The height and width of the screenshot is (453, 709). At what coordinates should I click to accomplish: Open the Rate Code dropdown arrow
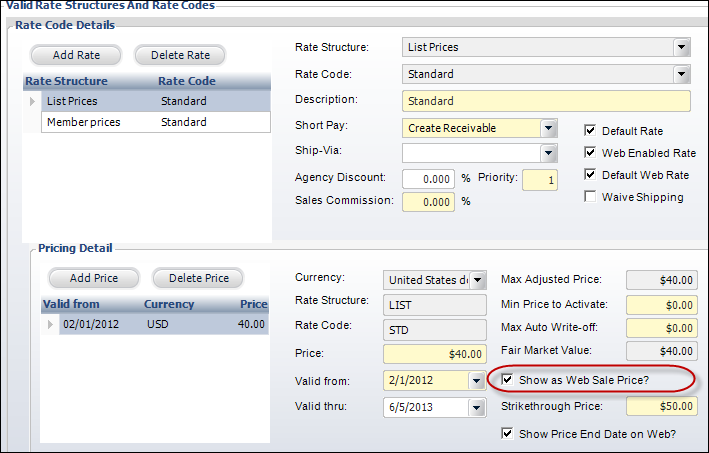pyautogui.click(x=681, y=74)
